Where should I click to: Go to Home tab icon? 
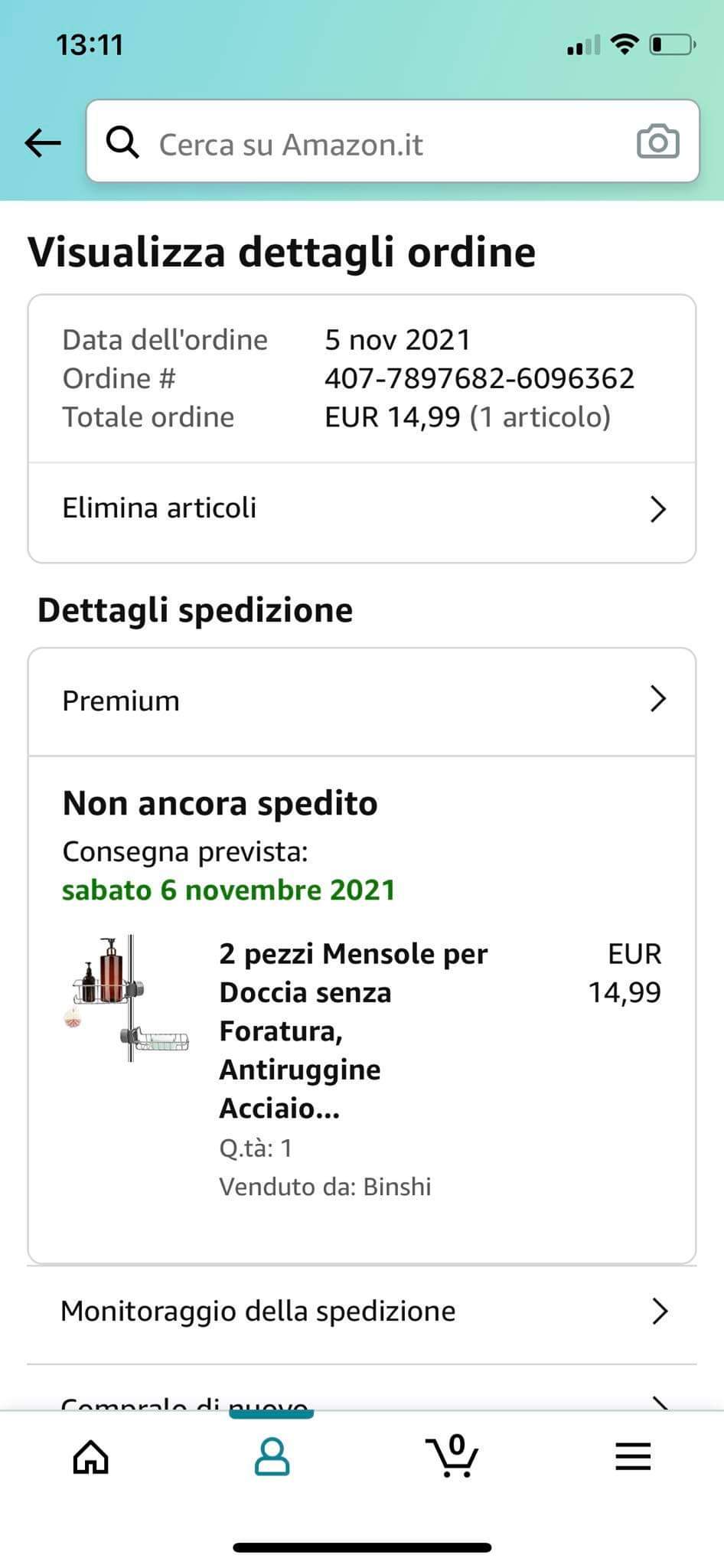point(90,1456)
